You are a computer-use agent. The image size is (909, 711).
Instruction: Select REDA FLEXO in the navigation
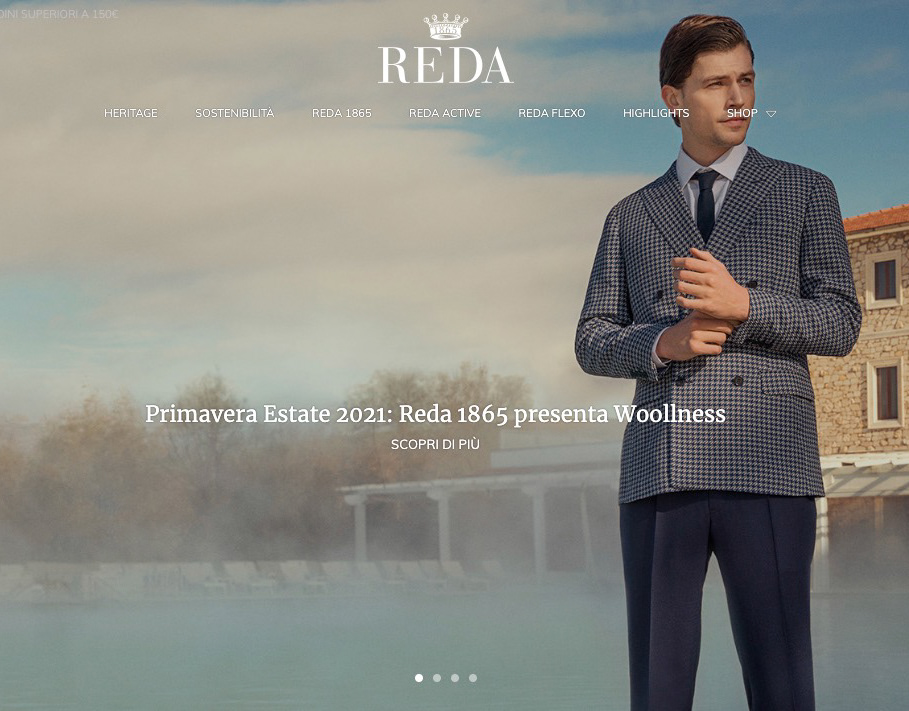(x=551, y=113)
